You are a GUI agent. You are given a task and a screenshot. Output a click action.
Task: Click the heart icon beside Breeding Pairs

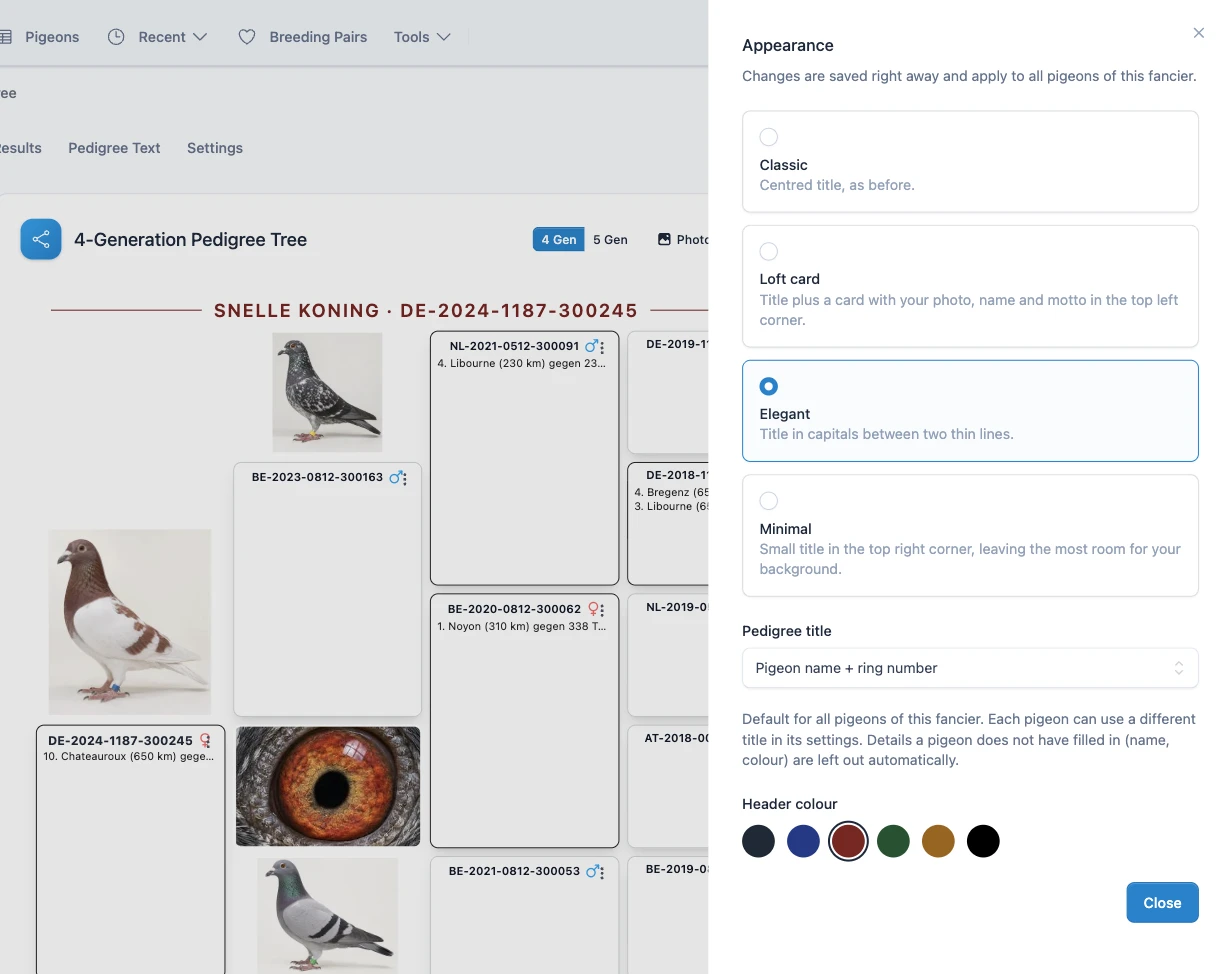[247, 37]
